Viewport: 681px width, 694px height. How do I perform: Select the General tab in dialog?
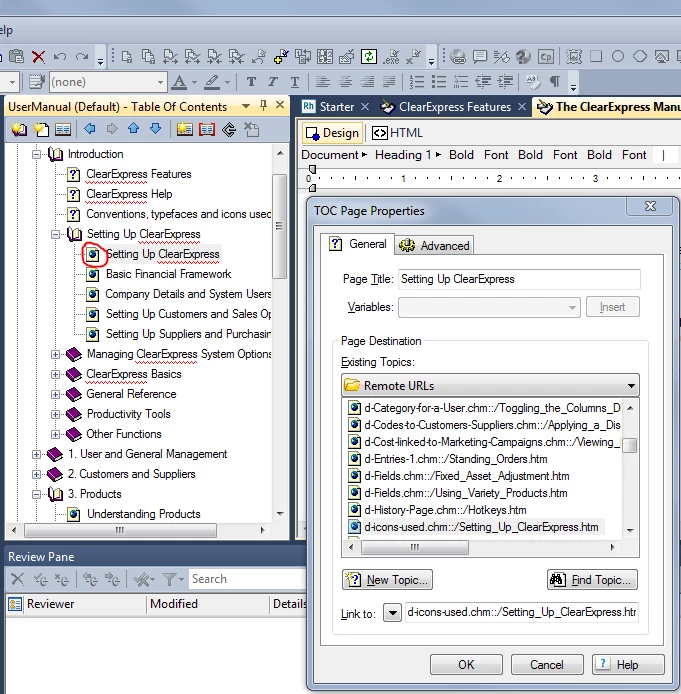tap(358, 244)
